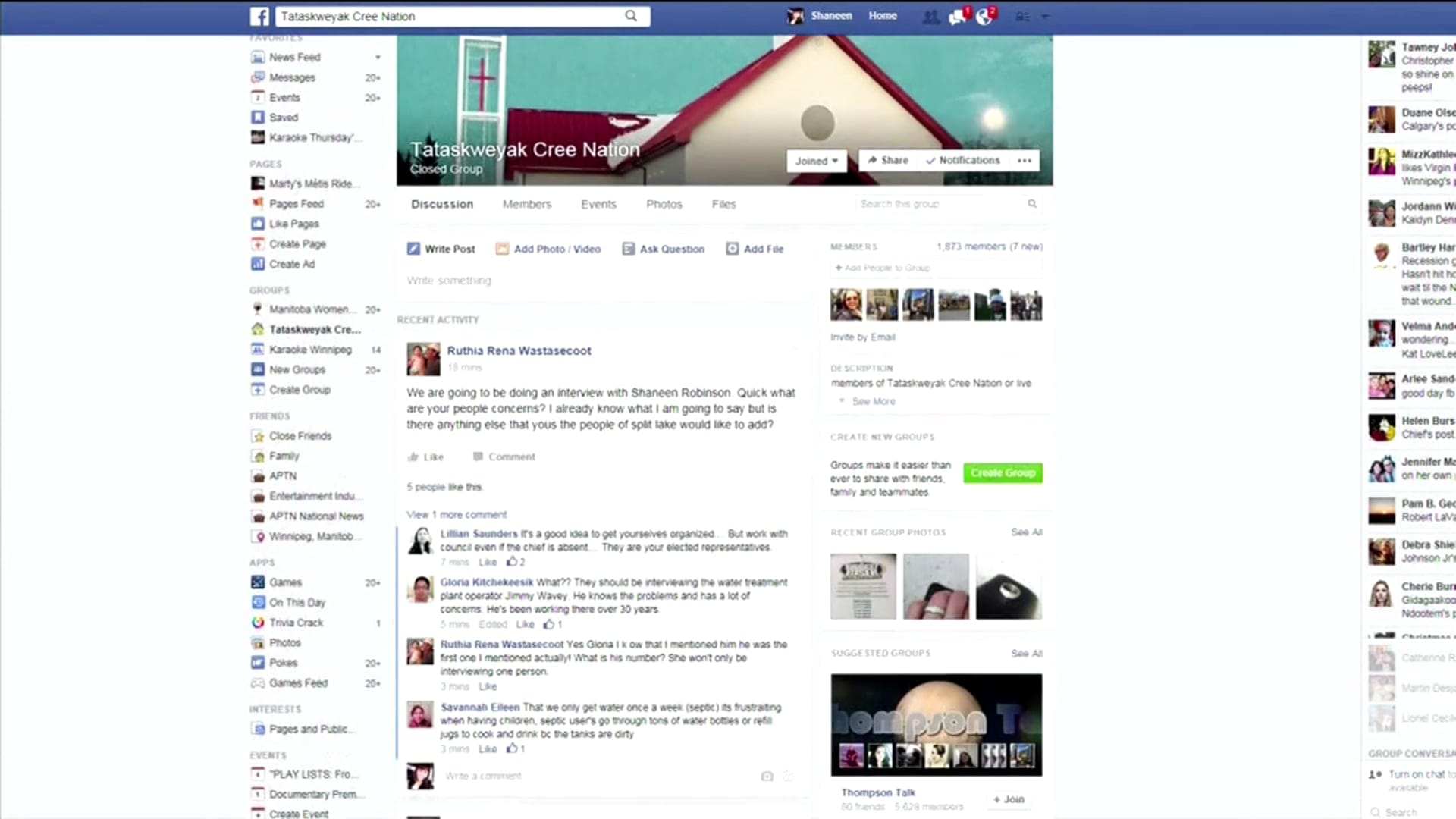Open New Groups in sidebar
This screenshot has height=819, width=1456.
297,370
